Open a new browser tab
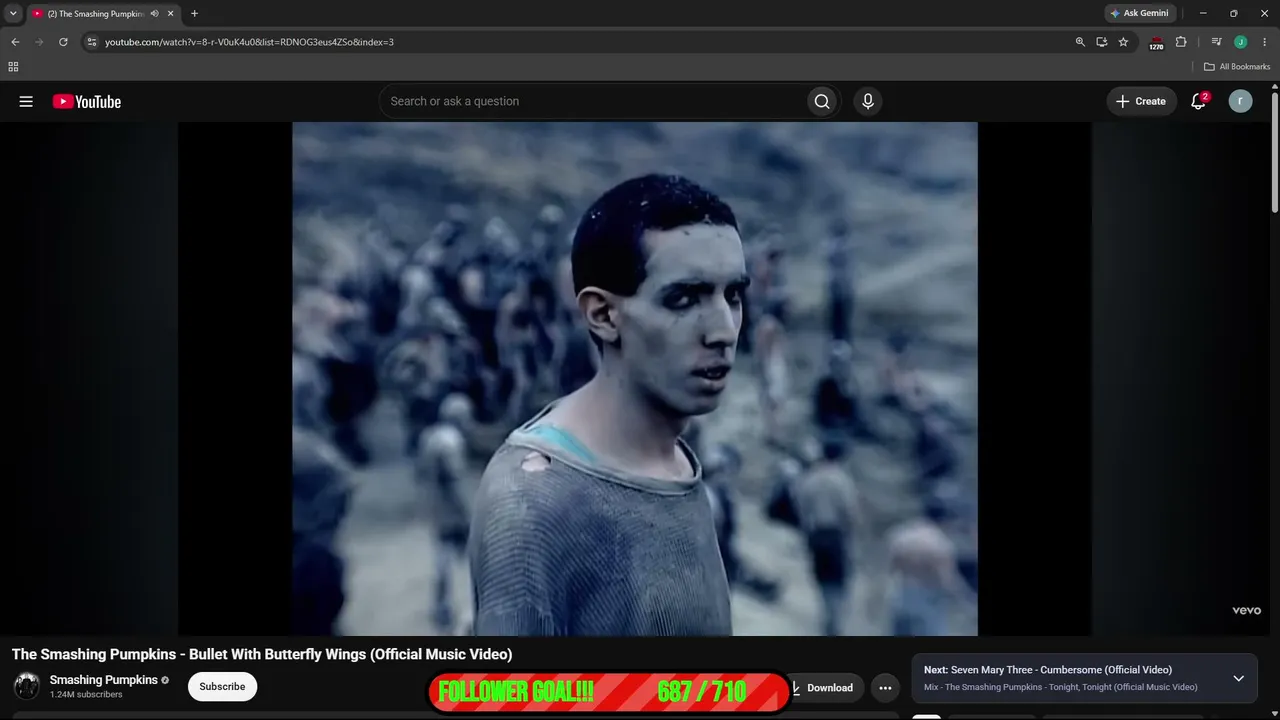Image resolution: width=1280 pixels, height=720 pixels. coord(194,14)
